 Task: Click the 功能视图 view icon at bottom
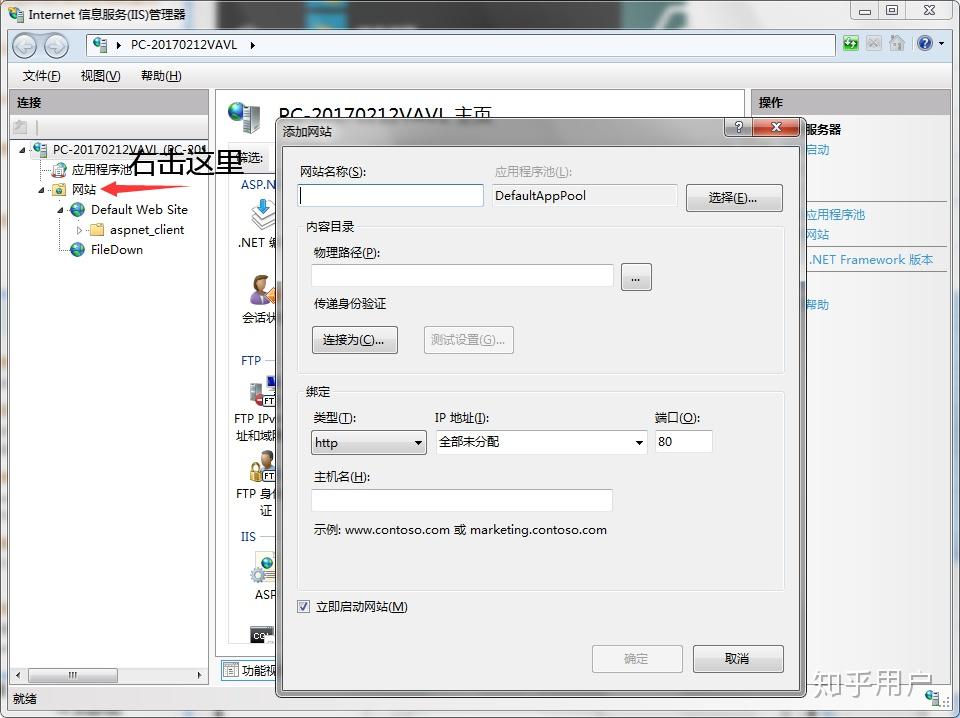pos(231,670)
